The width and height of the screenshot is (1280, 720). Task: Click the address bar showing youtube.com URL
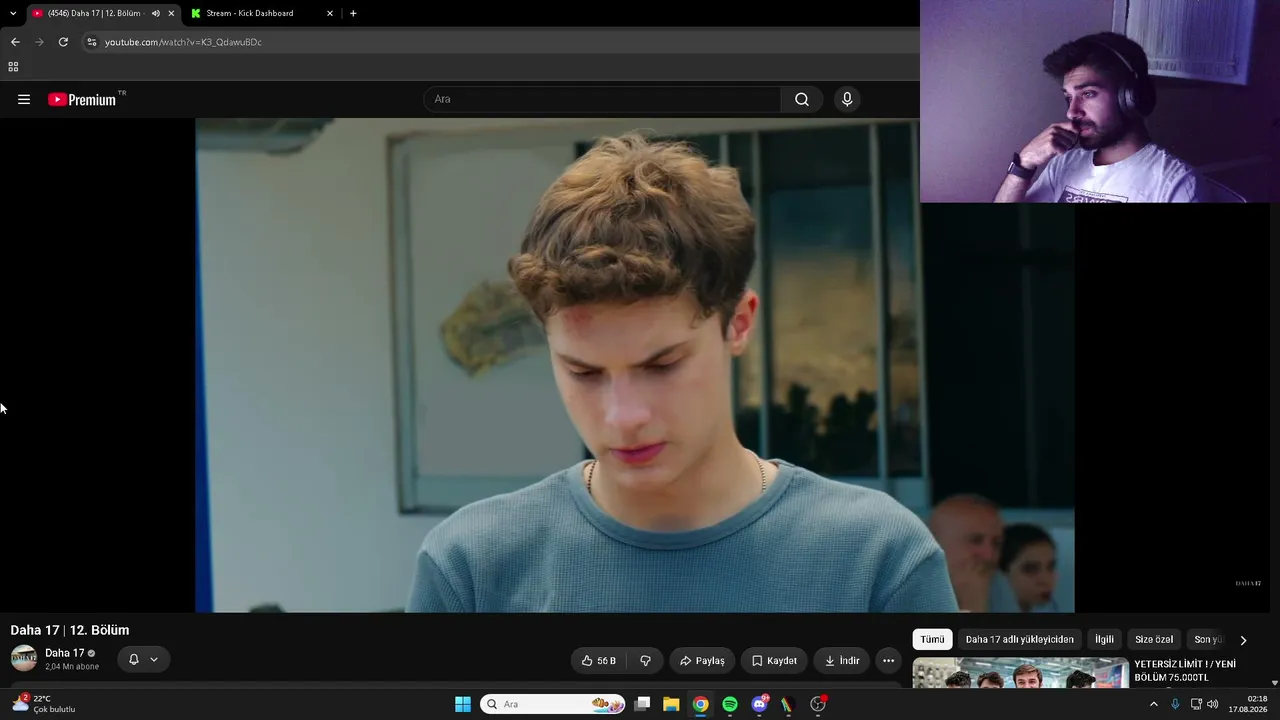183,42
